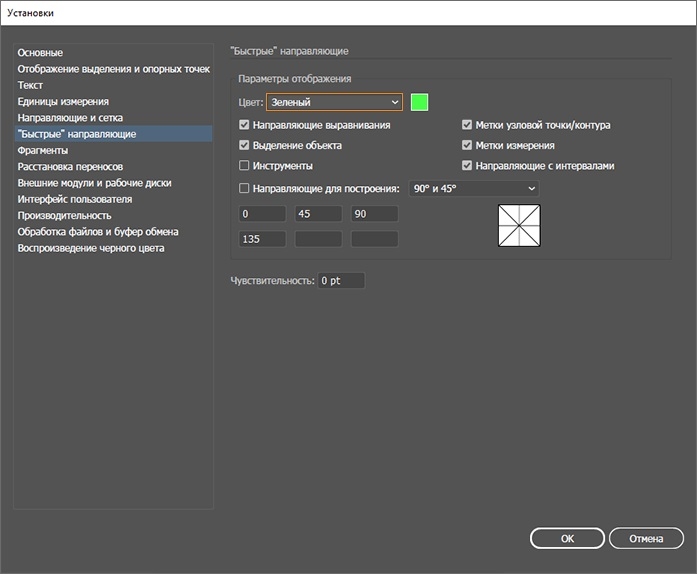Click the green color swatch
The height and width of the screenshot is (574, 697).
[419, 102]
